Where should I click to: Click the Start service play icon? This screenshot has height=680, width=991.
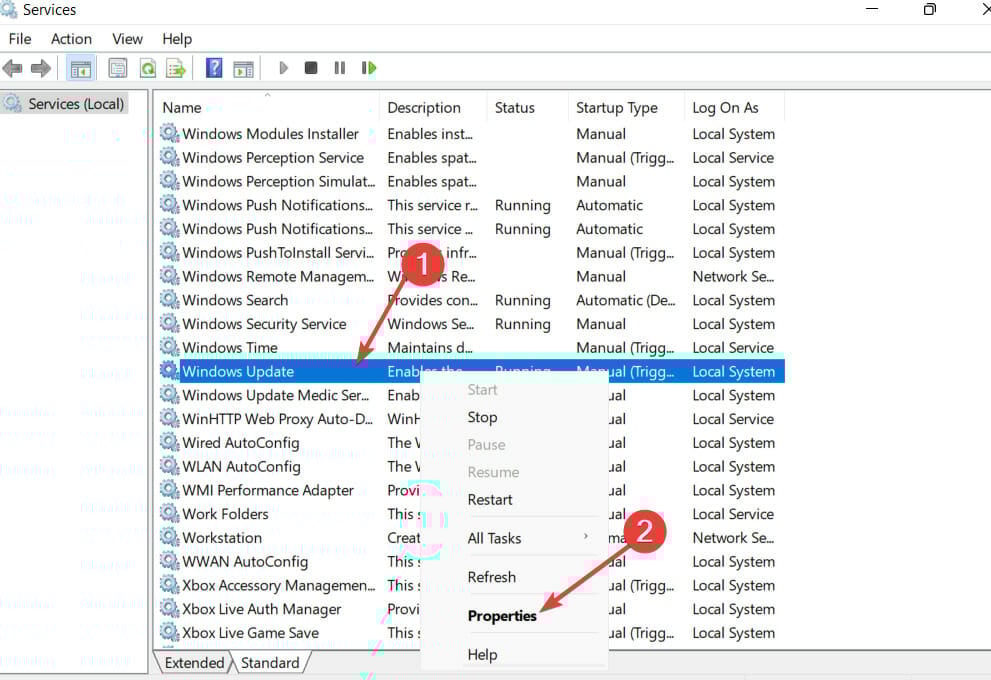[283, 67]
